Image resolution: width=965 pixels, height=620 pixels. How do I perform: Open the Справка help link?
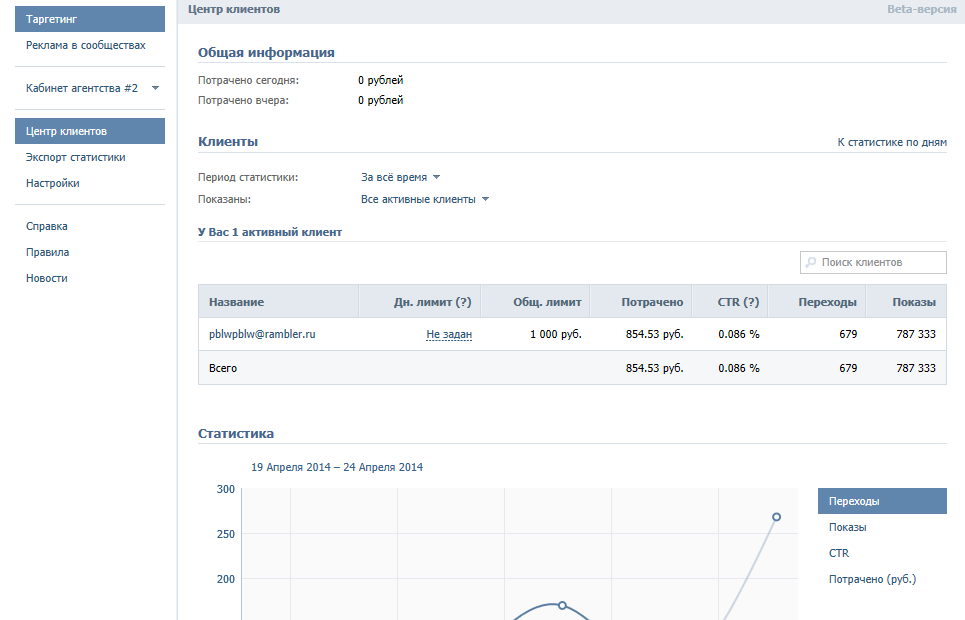[x=47, y=226]
